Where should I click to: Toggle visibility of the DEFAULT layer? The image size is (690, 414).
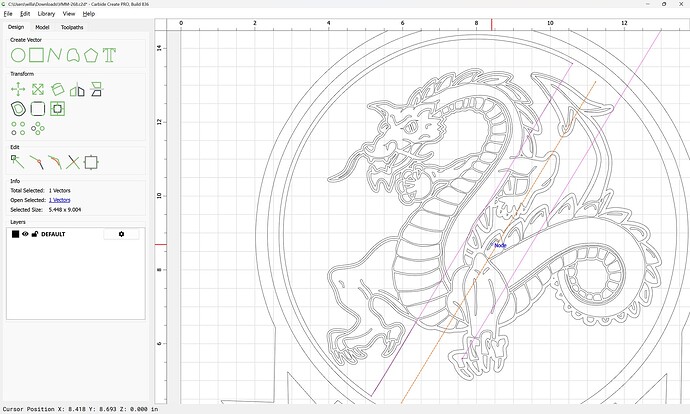(25, 234)
